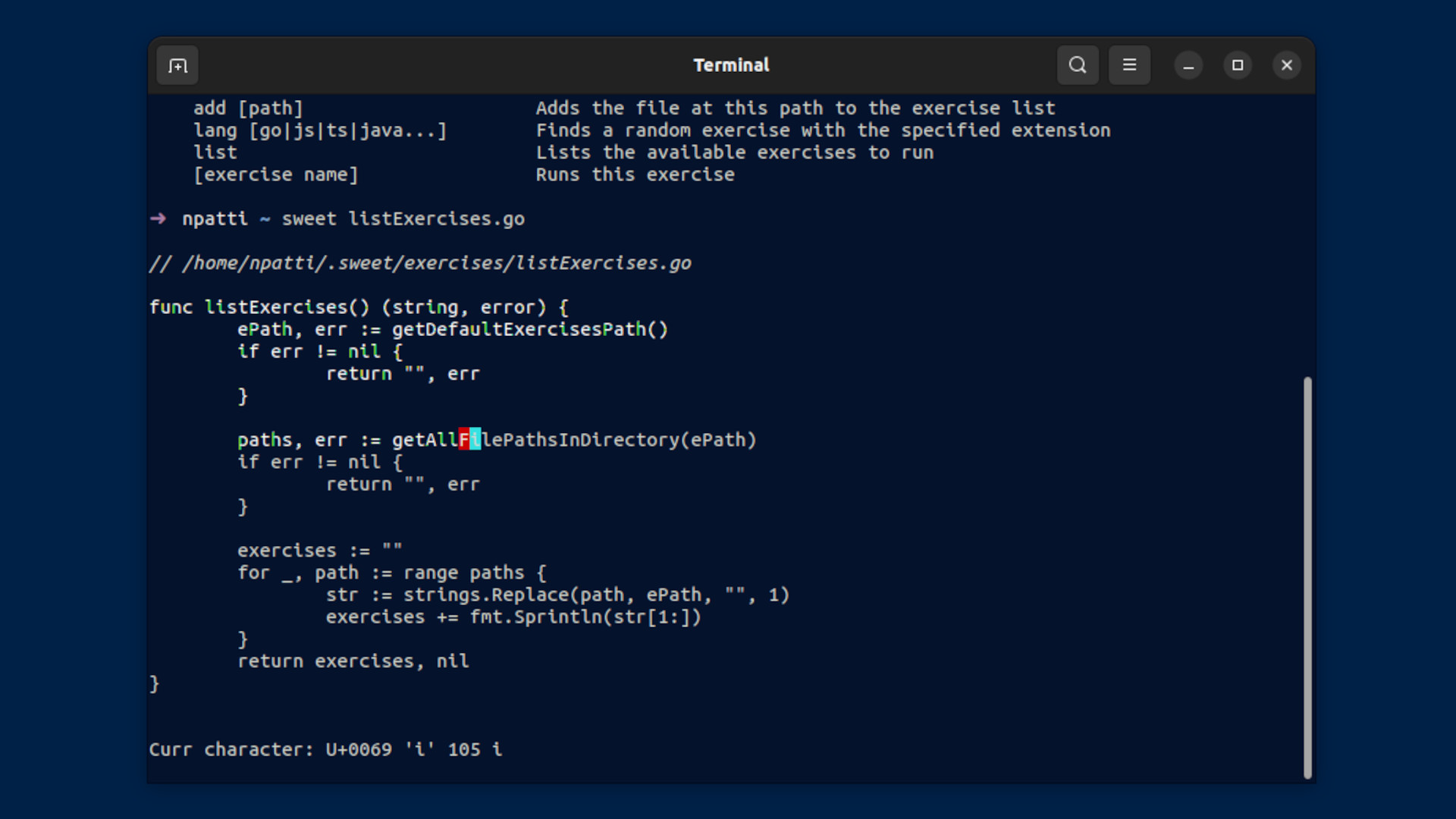Image resolution: width=1456 pixels, height=819 pixels.
Task: Click the Terminal window title
Action: tap(731, 65)
